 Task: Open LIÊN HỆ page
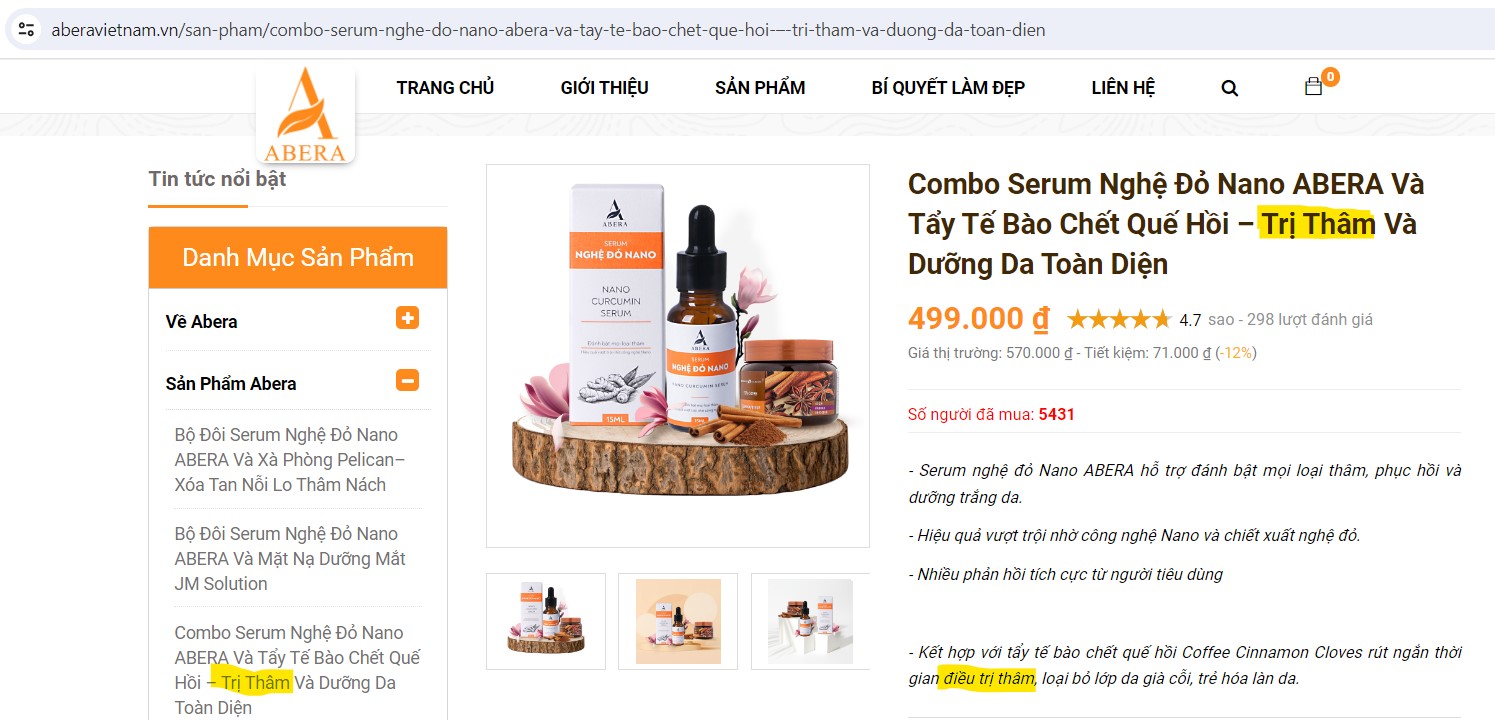point(1123,88)
